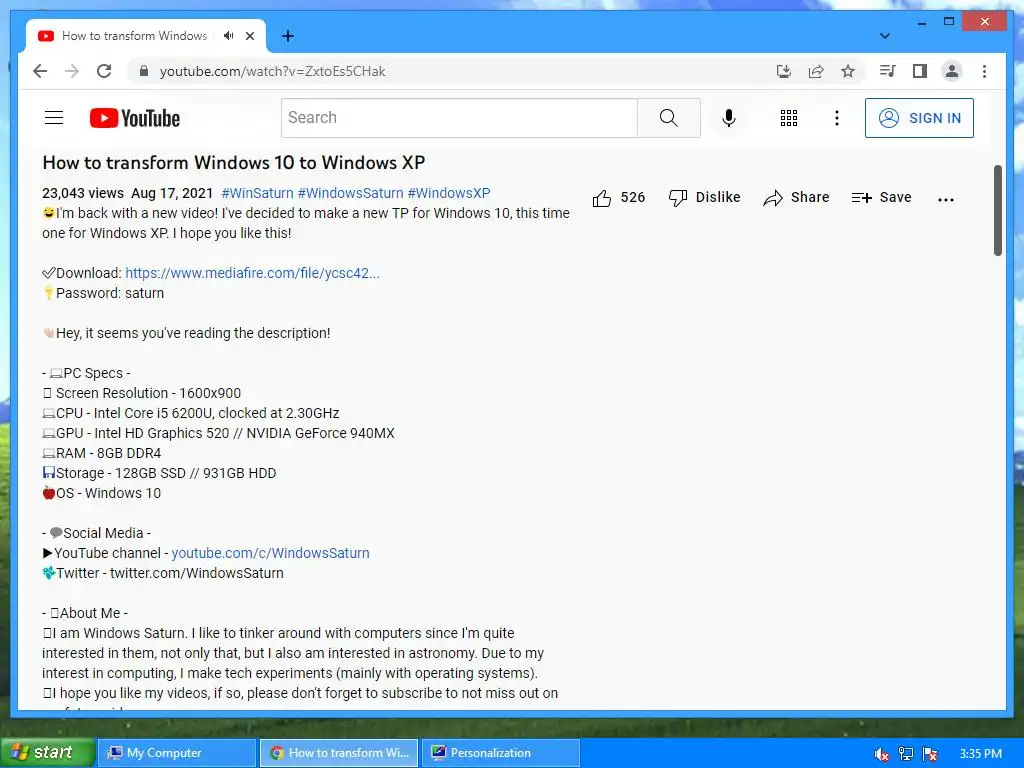This screenshot has height=768, width=1024.
Task: Open a new browser tab
Action: (x=287, y=36)
